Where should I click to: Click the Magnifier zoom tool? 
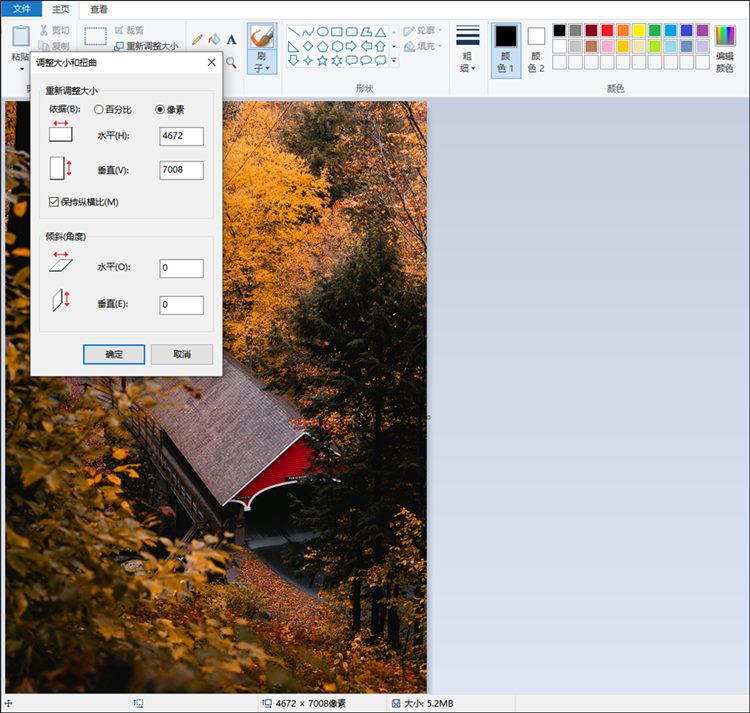[x=232, y=62]
